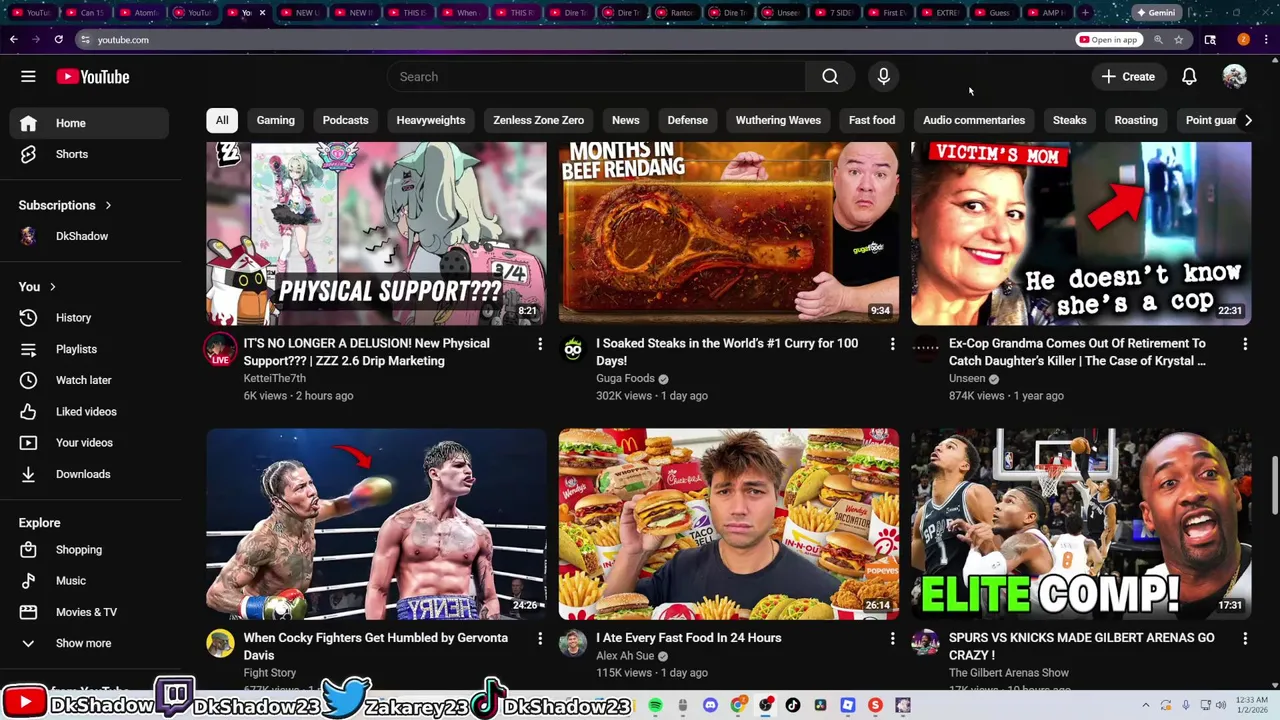Image resolution: width=1280 pixels, height=720 pixels.
Task: Click KetteiThe7th channel avatar
Action: (220, 349)
